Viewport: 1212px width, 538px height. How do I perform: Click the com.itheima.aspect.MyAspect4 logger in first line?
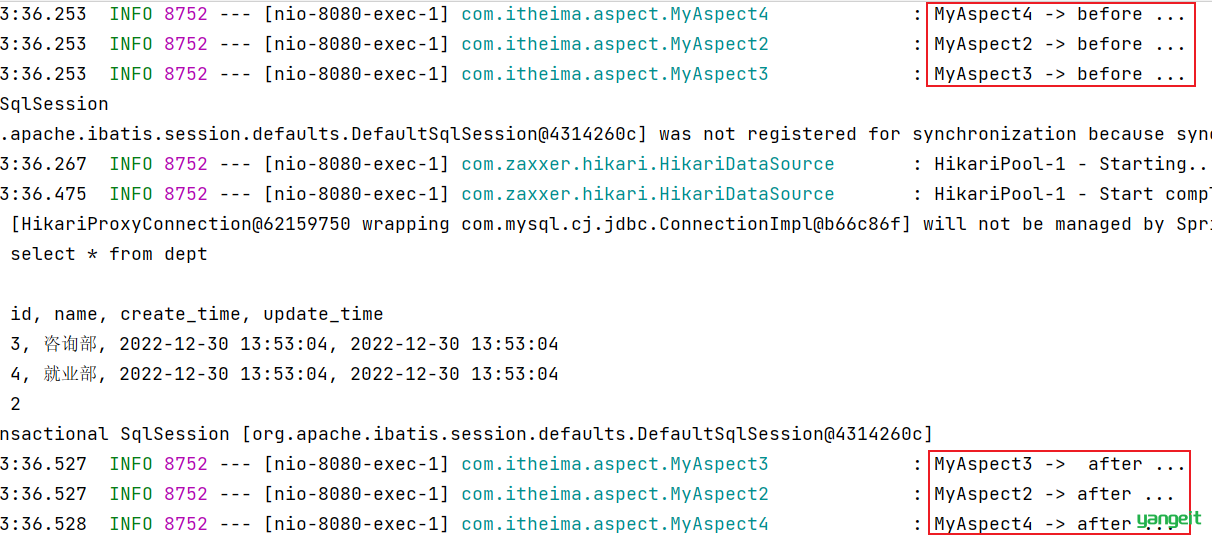tap(615, 14)
